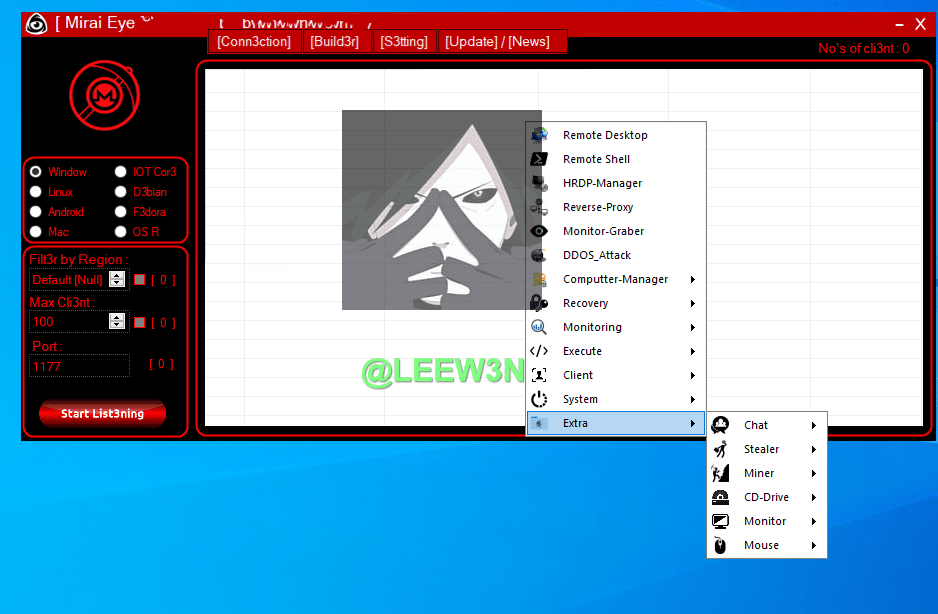The image size is (938, 614).
Task: Open the [Update] / [News] tab
Action: tap(497, 41)
